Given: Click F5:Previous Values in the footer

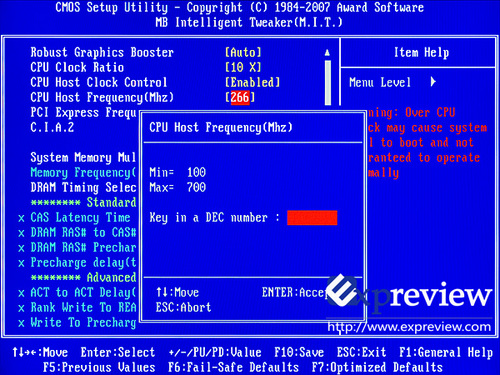Looking at the screenshot, I should (99, 368).
